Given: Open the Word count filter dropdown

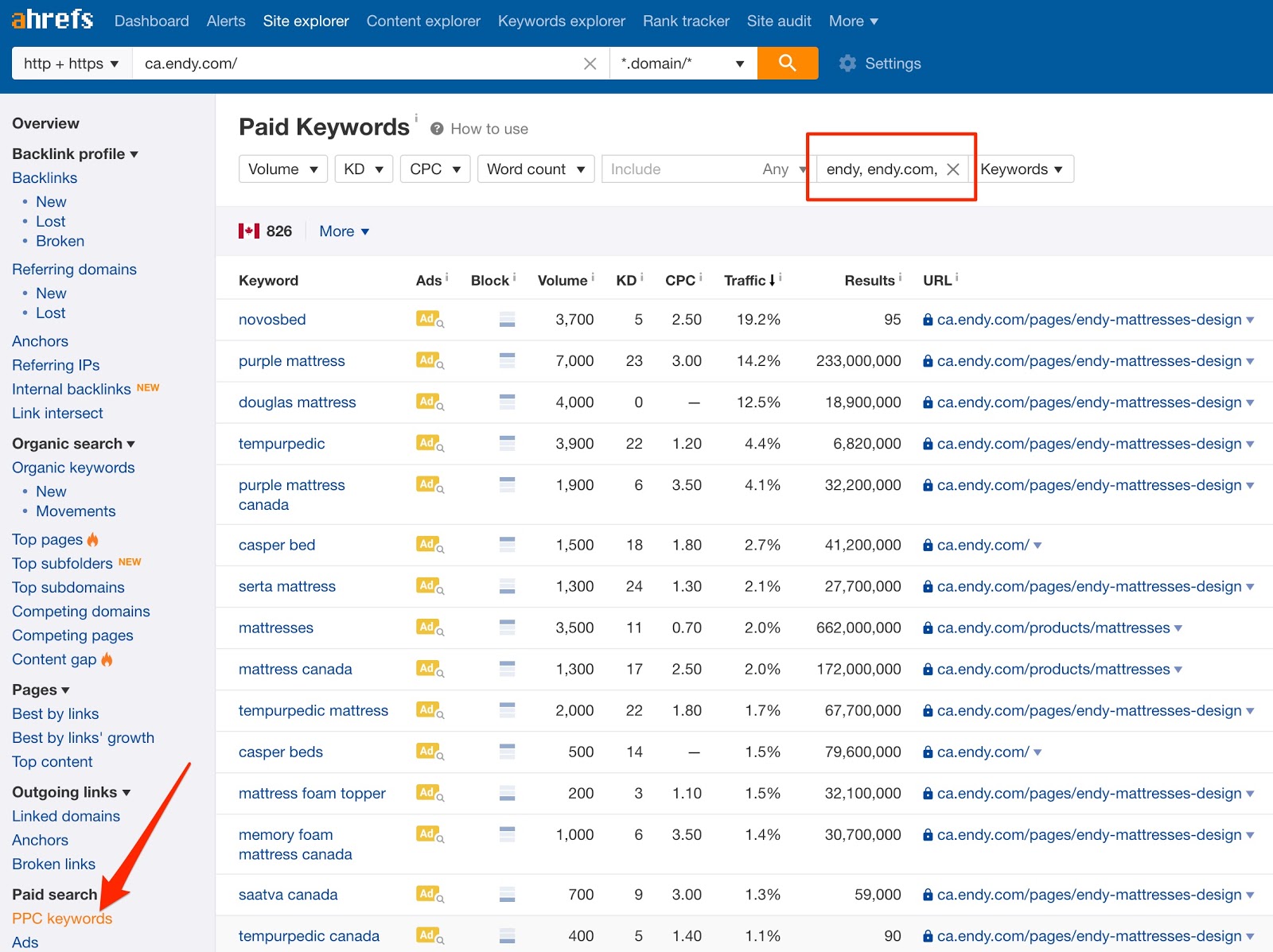Looking at the screenshot, I should [535, 169].
